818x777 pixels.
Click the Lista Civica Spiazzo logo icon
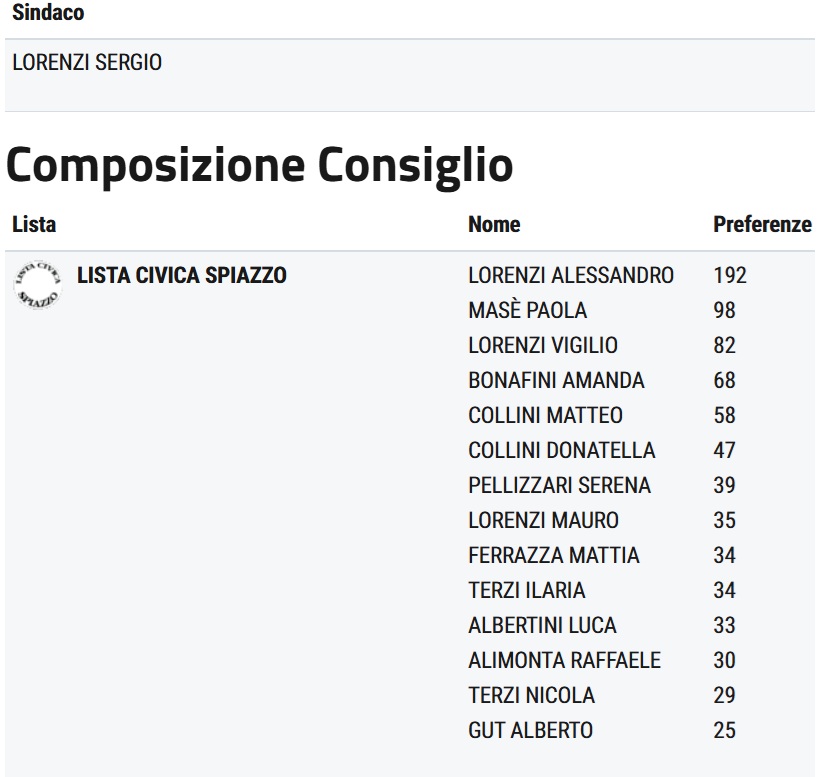point(37,283)
